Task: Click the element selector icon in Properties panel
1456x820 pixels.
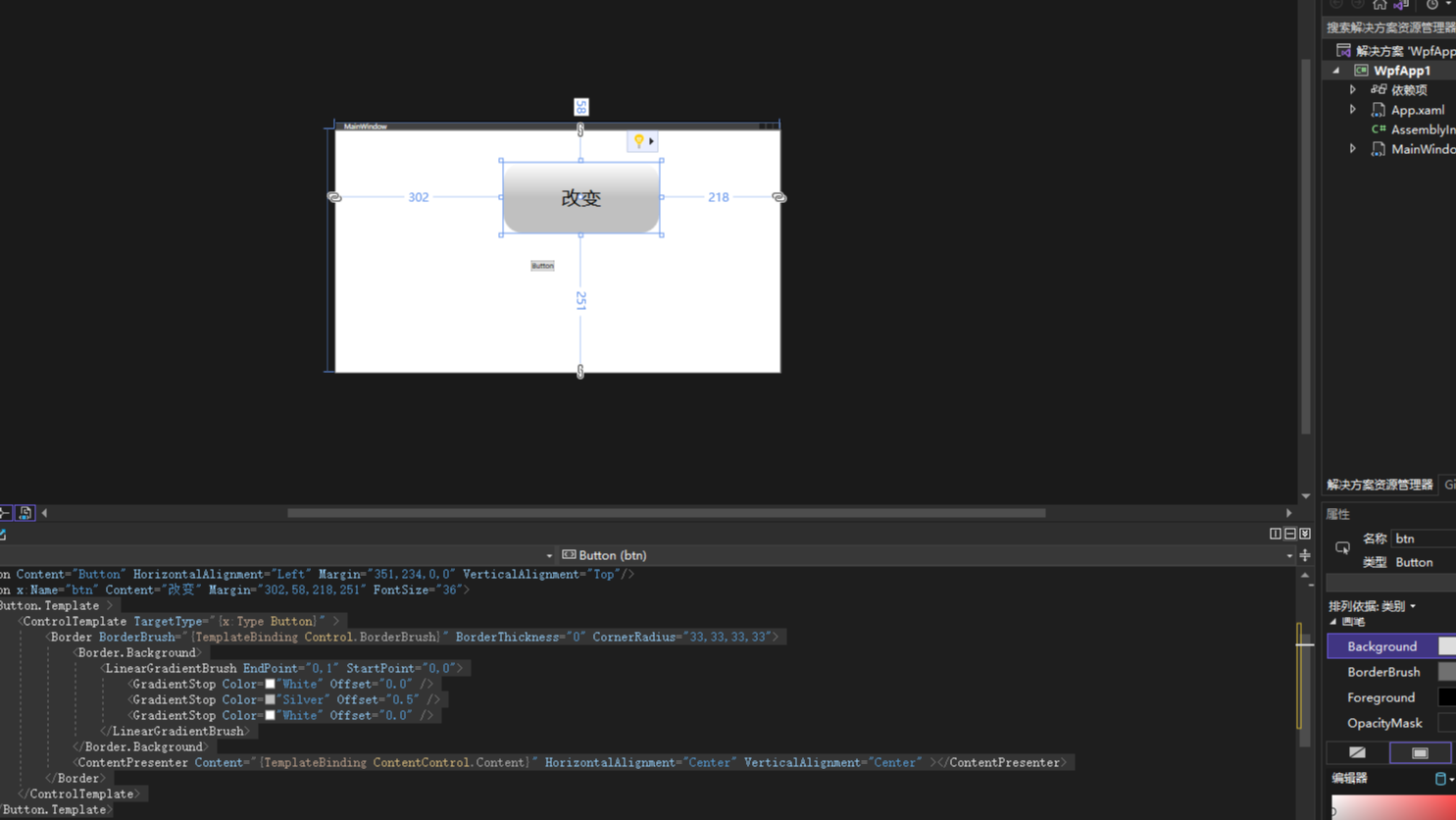Action: pos(1342,548)
